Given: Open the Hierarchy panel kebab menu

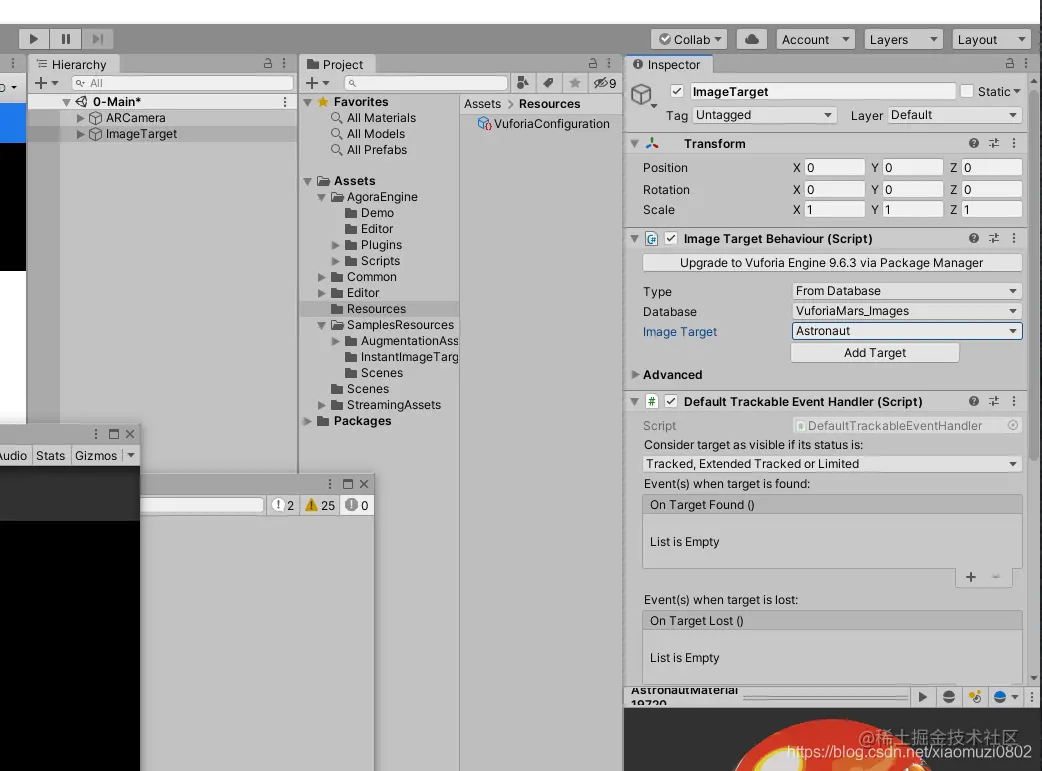Looking at the screenshot, I should tap(284, 63).
